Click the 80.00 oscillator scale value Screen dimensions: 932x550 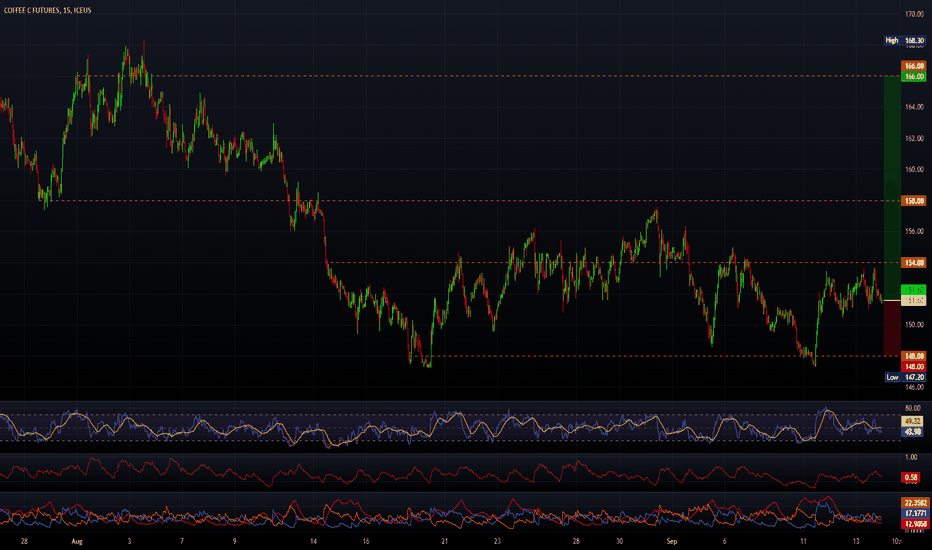tap(912, 408)
